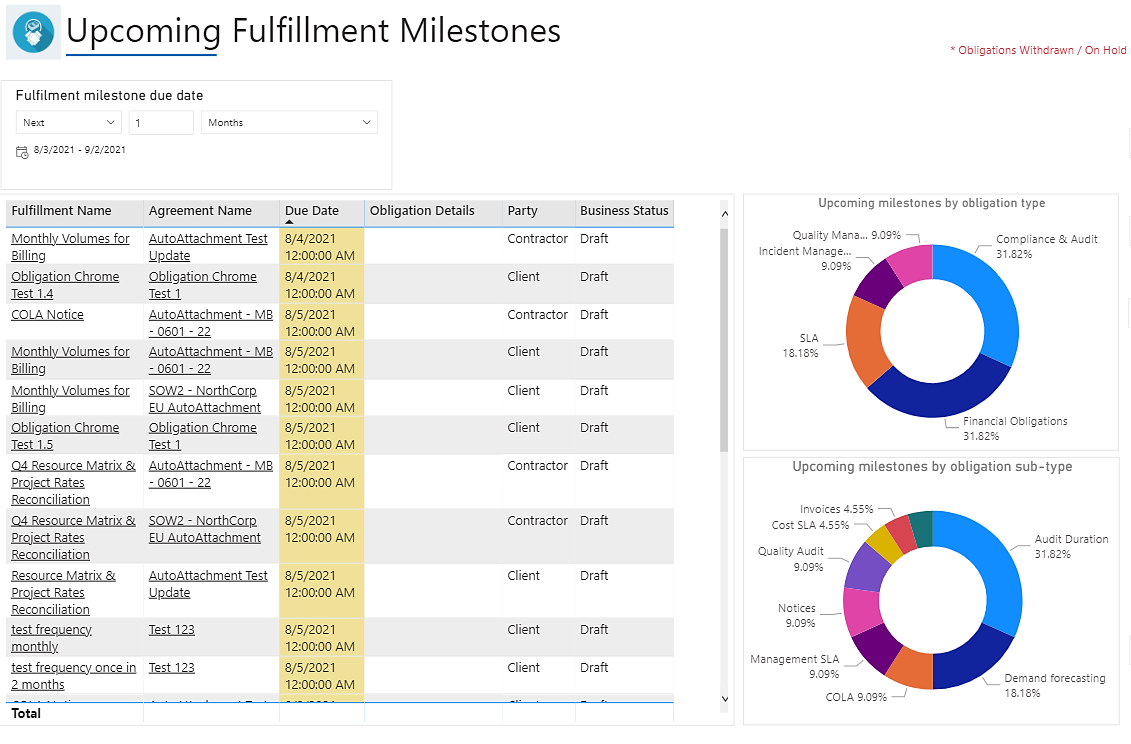This screenshot has width=1131, height=744.
Task: Sort by Party column header
Action: tap(522, 211)
